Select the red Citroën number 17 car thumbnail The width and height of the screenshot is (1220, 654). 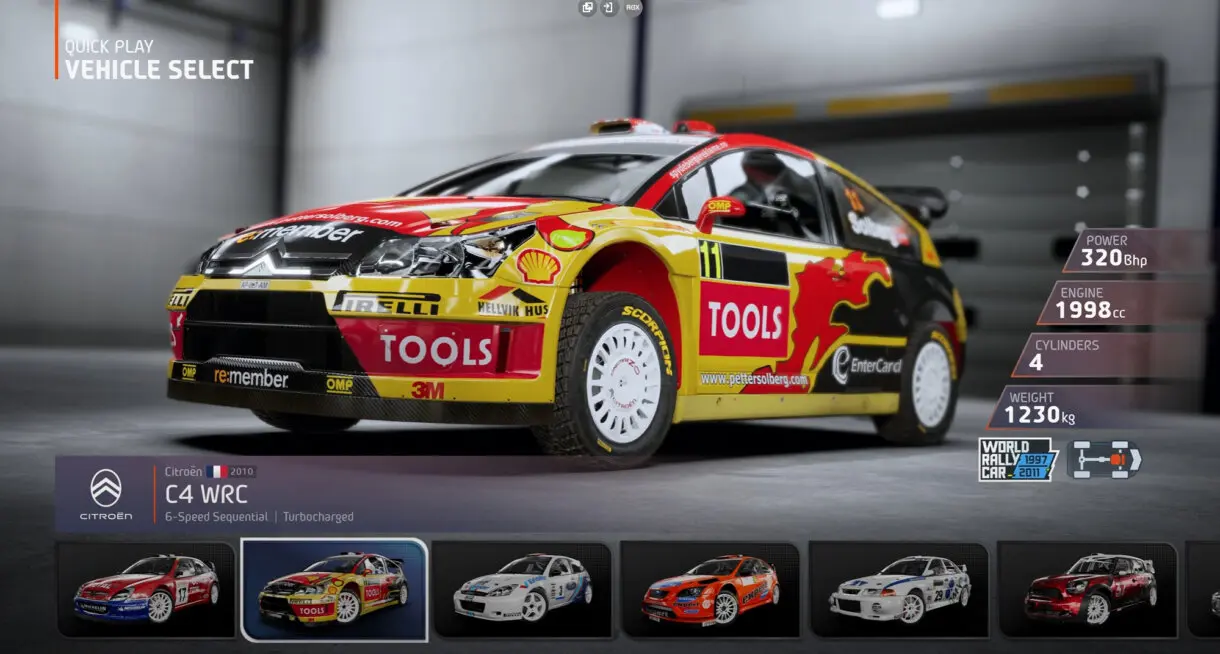146,589
